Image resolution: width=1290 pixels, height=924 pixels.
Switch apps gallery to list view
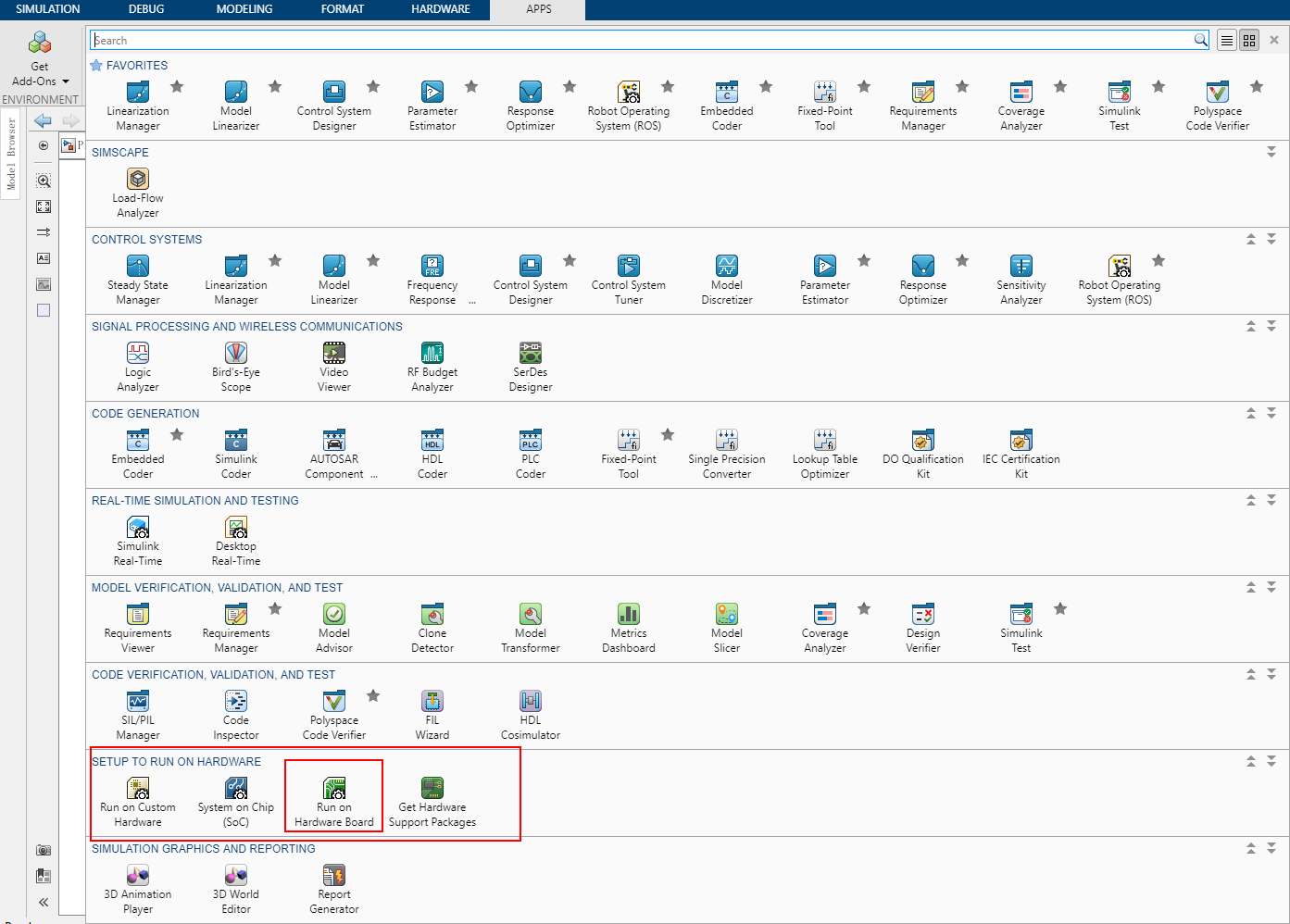click(1227, 41)
